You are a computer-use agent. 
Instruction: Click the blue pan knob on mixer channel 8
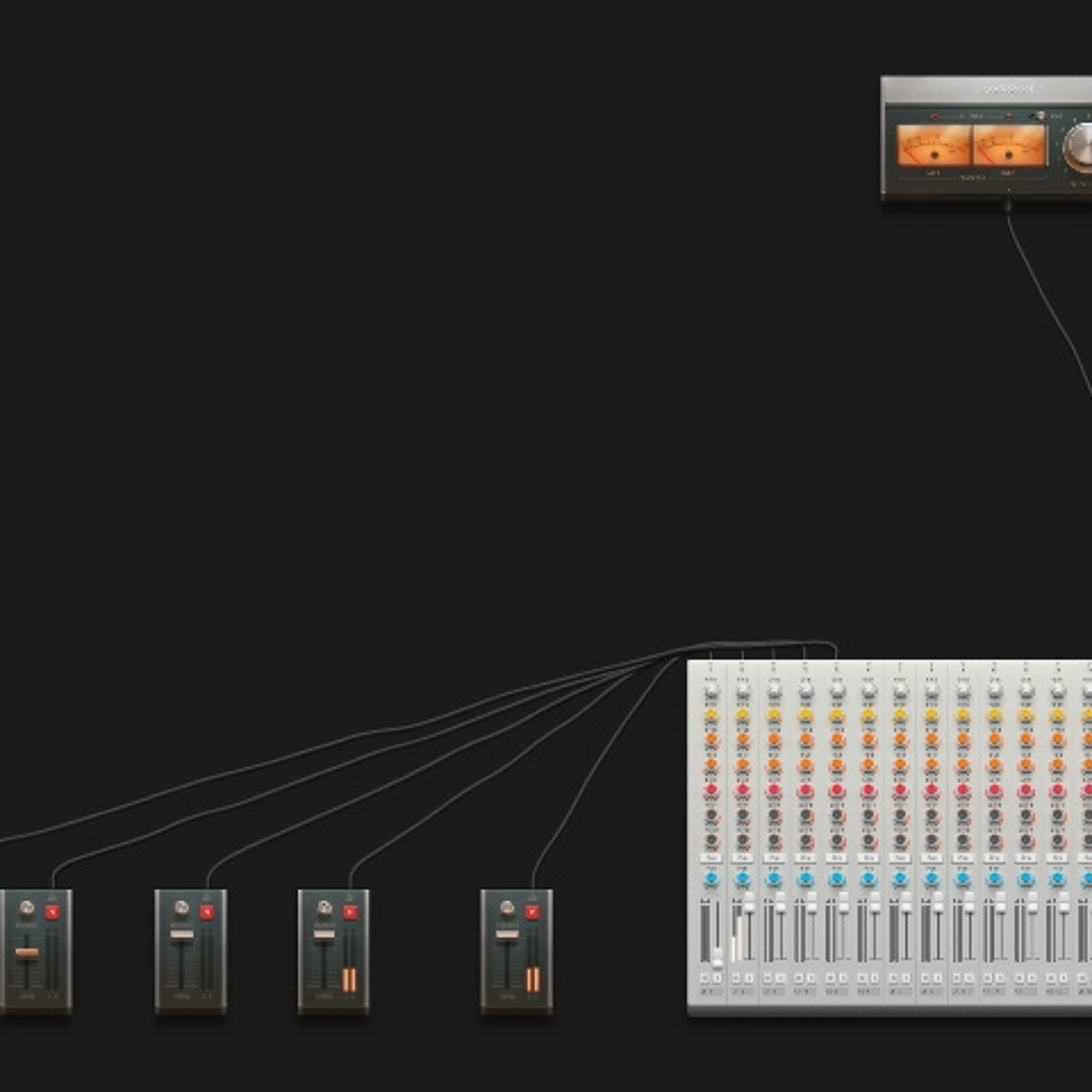932,879
